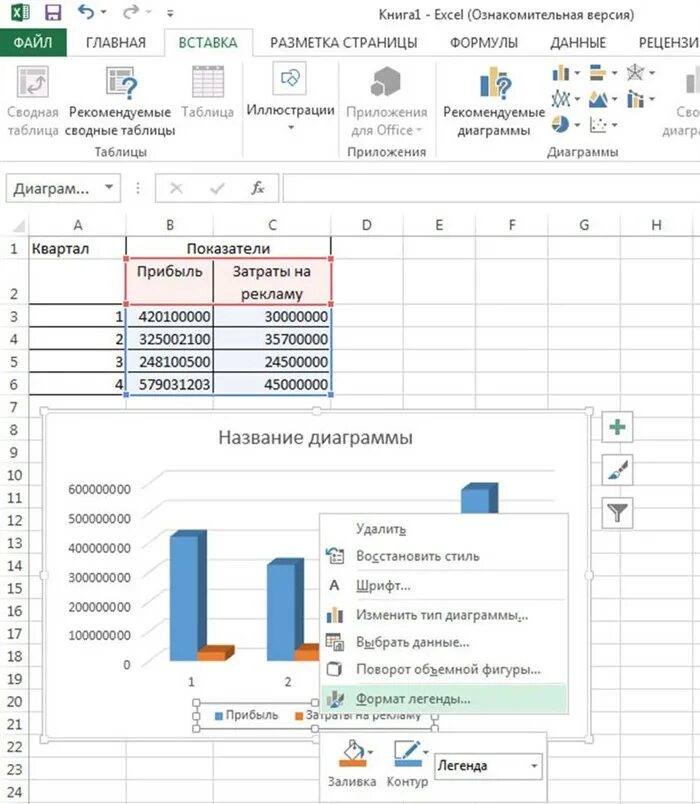700x804 pixels.
Task: Choose Изменить тип диаграммы... menu item
Action: tap(444, 615)
